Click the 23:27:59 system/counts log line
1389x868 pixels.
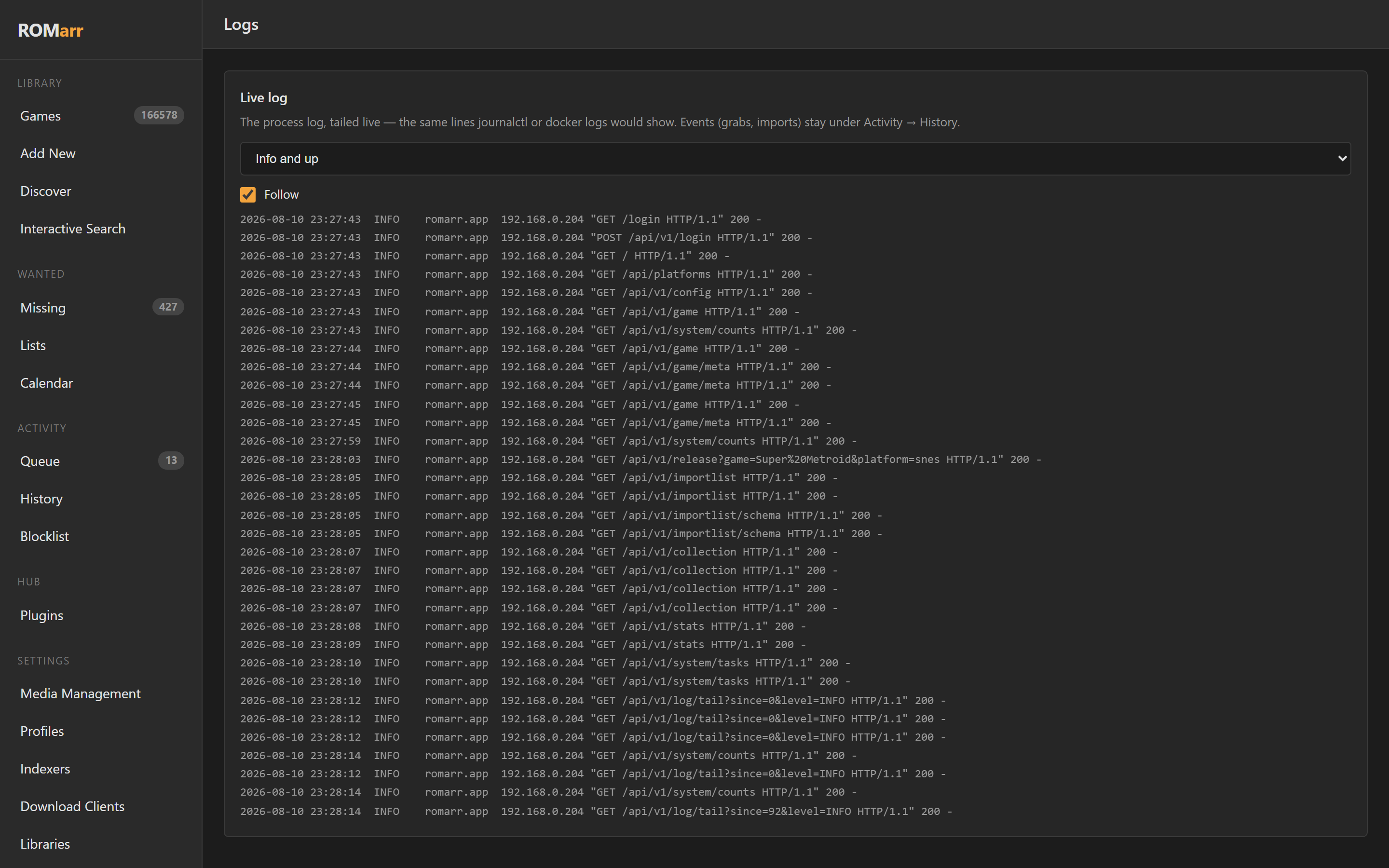(x=549, y=441)
